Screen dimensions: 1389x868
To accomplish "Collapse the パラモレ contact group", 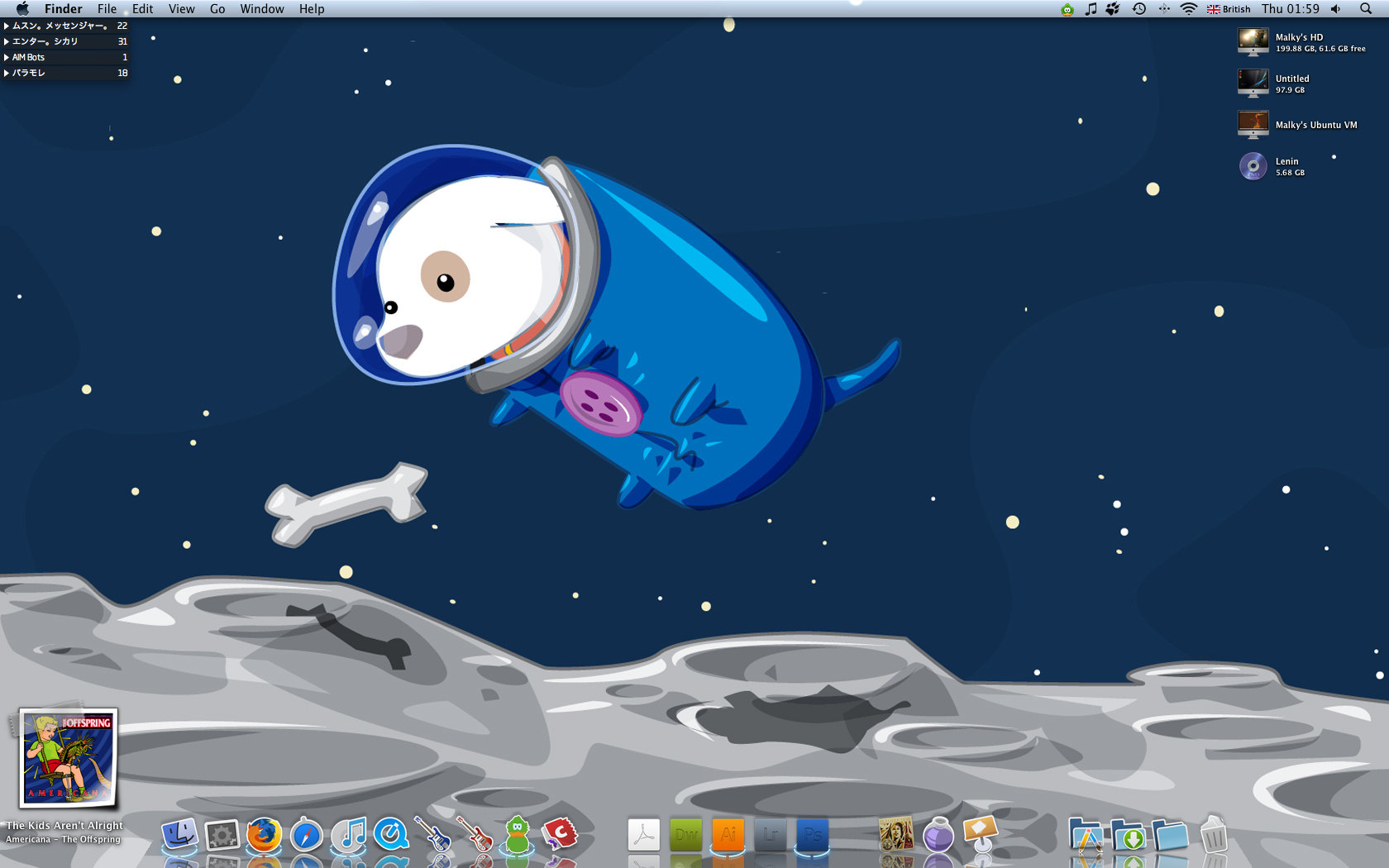I will [x=7, y=73].
